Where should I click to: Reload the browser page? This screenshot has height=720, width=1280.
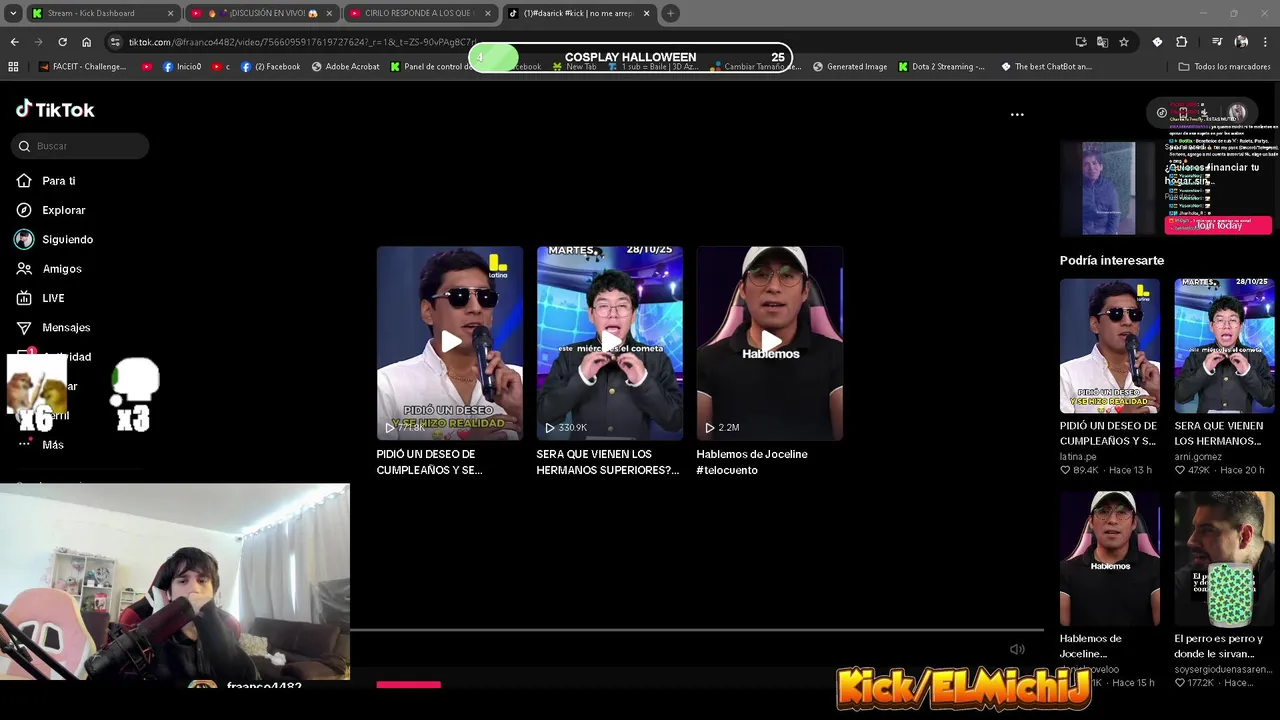[62, 42]
